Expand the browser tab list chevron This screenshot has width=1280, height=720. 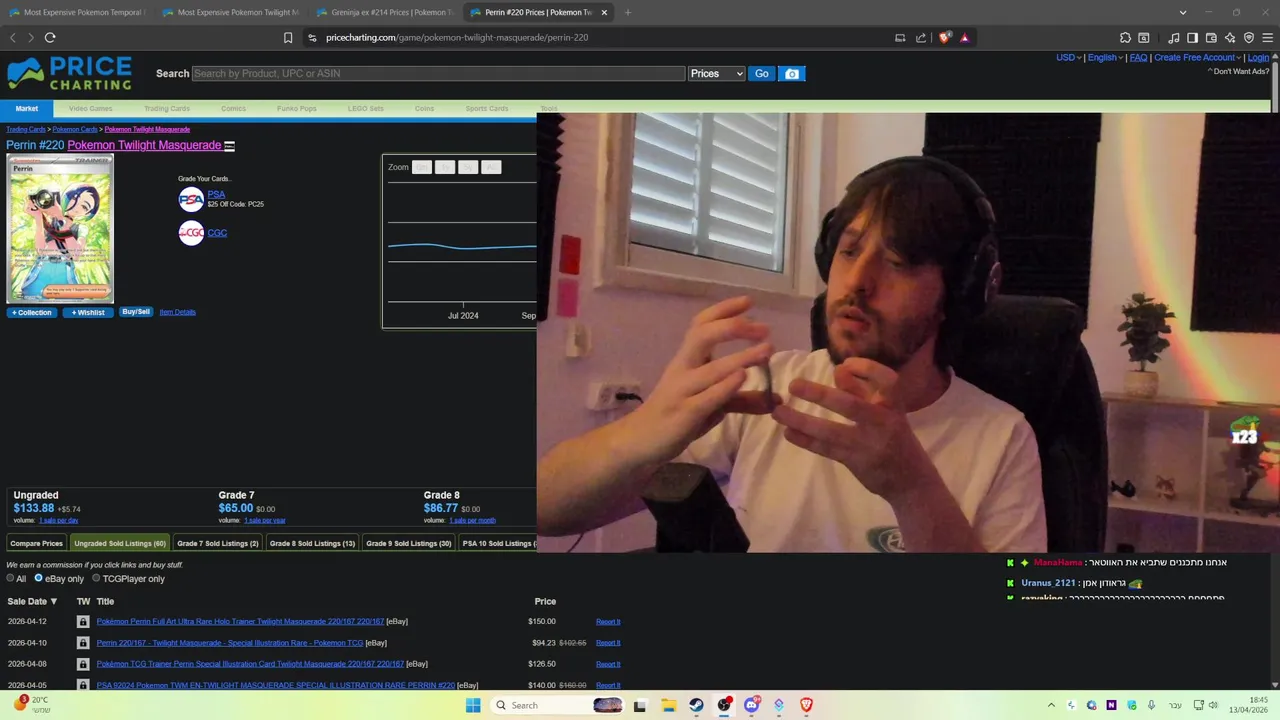click(1183, 12)
